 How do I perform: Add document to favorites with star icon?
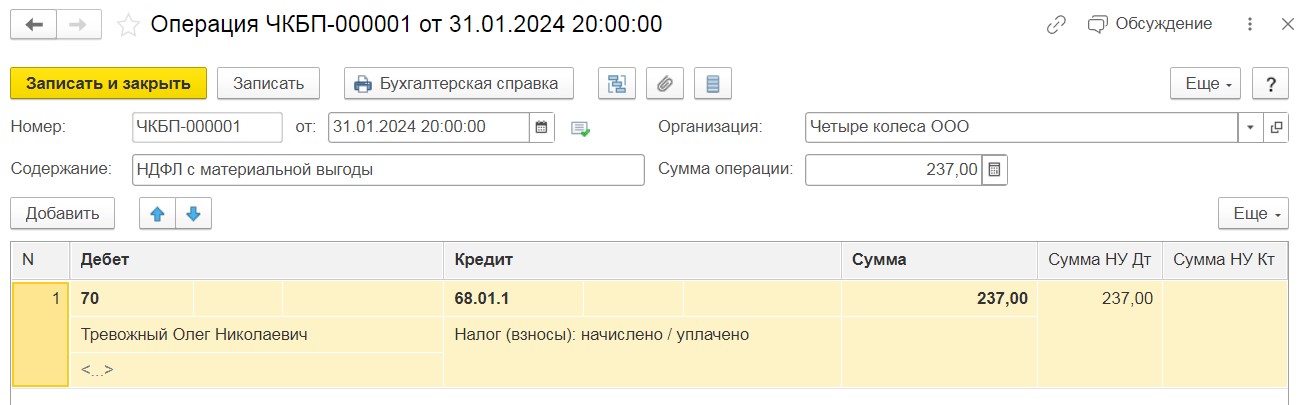[129, 25]
